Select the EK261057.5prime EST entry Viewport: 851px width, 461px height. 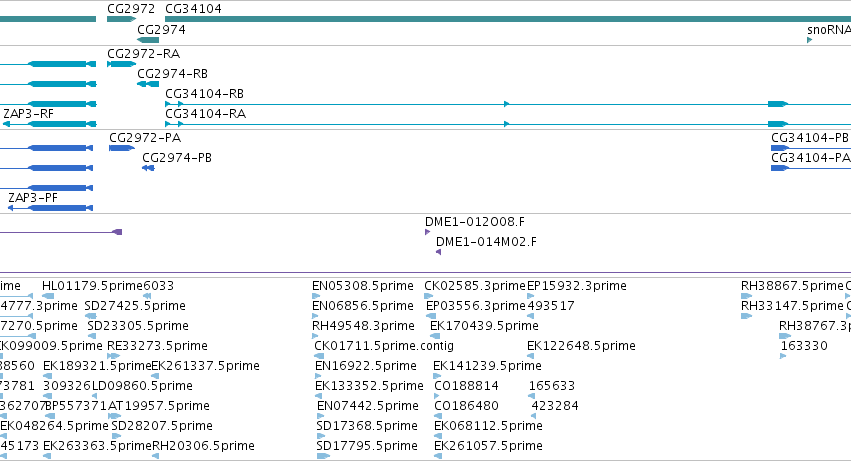click(x=488, y=446)
